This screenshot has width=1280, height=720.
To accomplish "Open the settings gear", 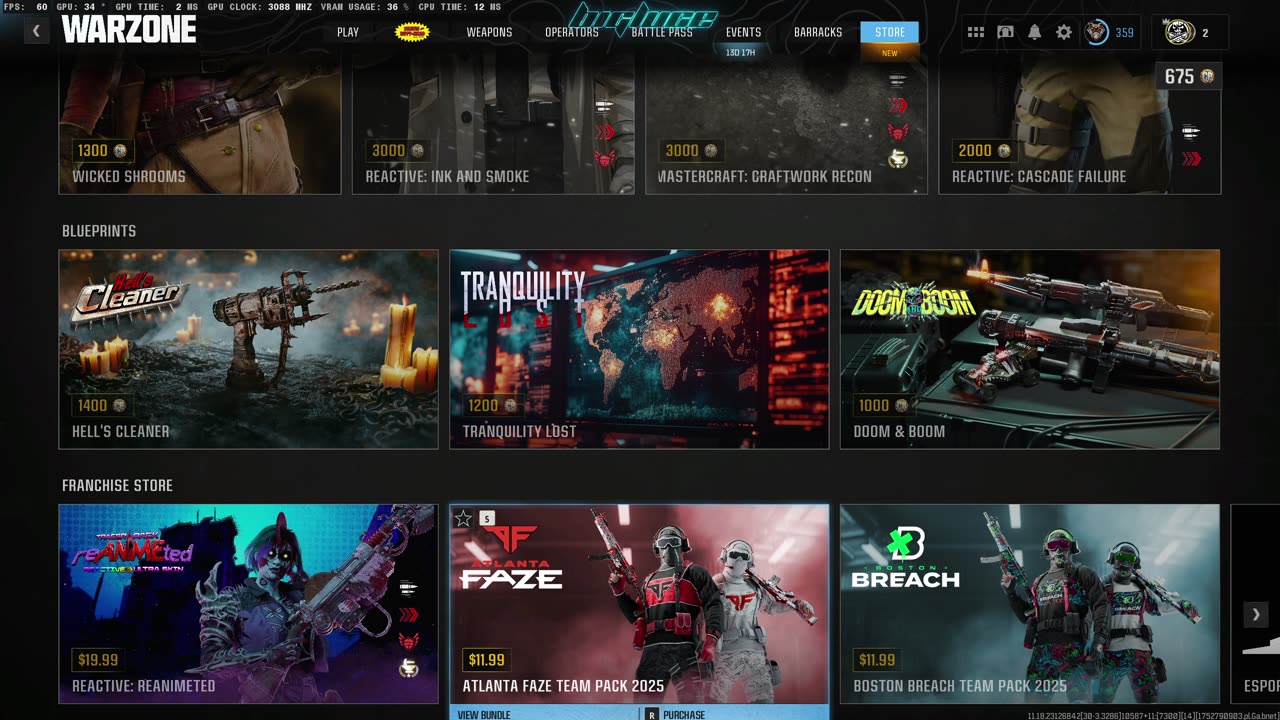I will coord(1064,32).
